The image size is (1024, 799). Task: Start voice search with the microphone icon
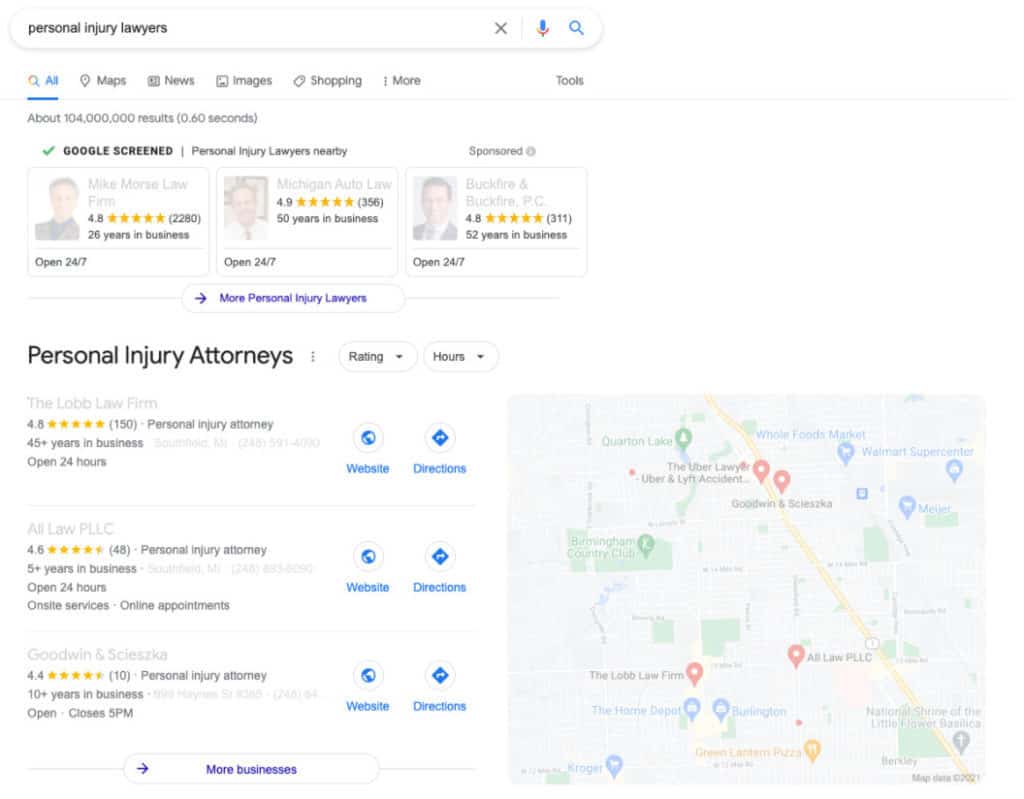(x=542, y=28)
